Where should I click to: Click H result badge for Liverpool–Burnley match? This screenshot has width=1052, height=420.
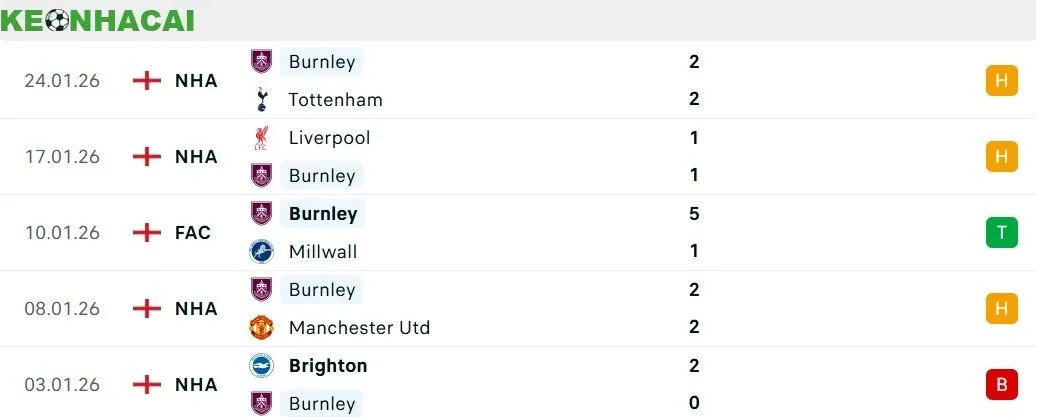[x=1001, y=157]
